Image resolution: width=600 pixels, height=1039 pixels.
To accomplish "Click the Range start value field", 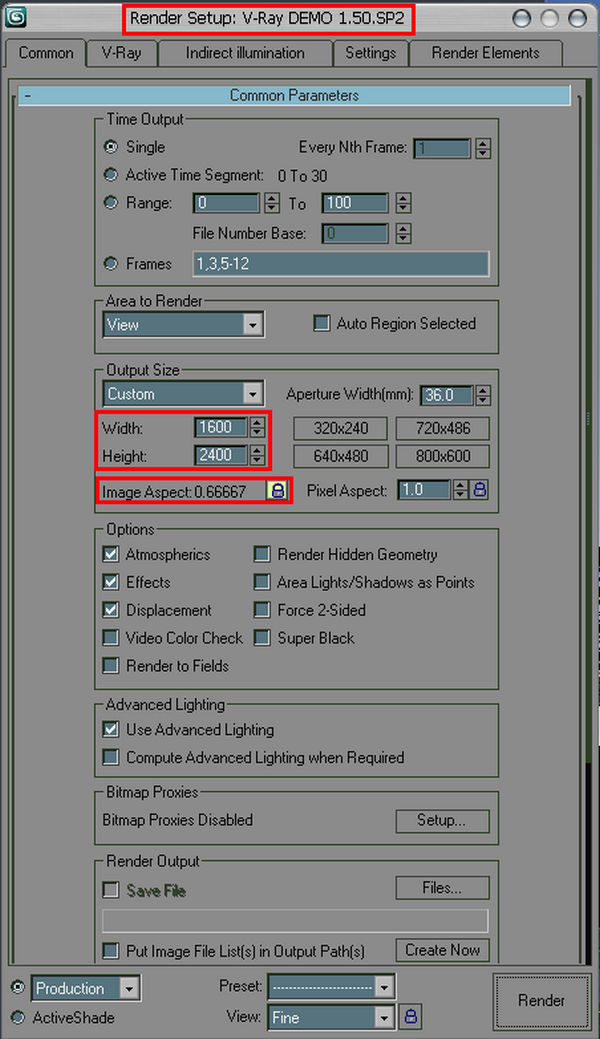I will tap(226, 203).
